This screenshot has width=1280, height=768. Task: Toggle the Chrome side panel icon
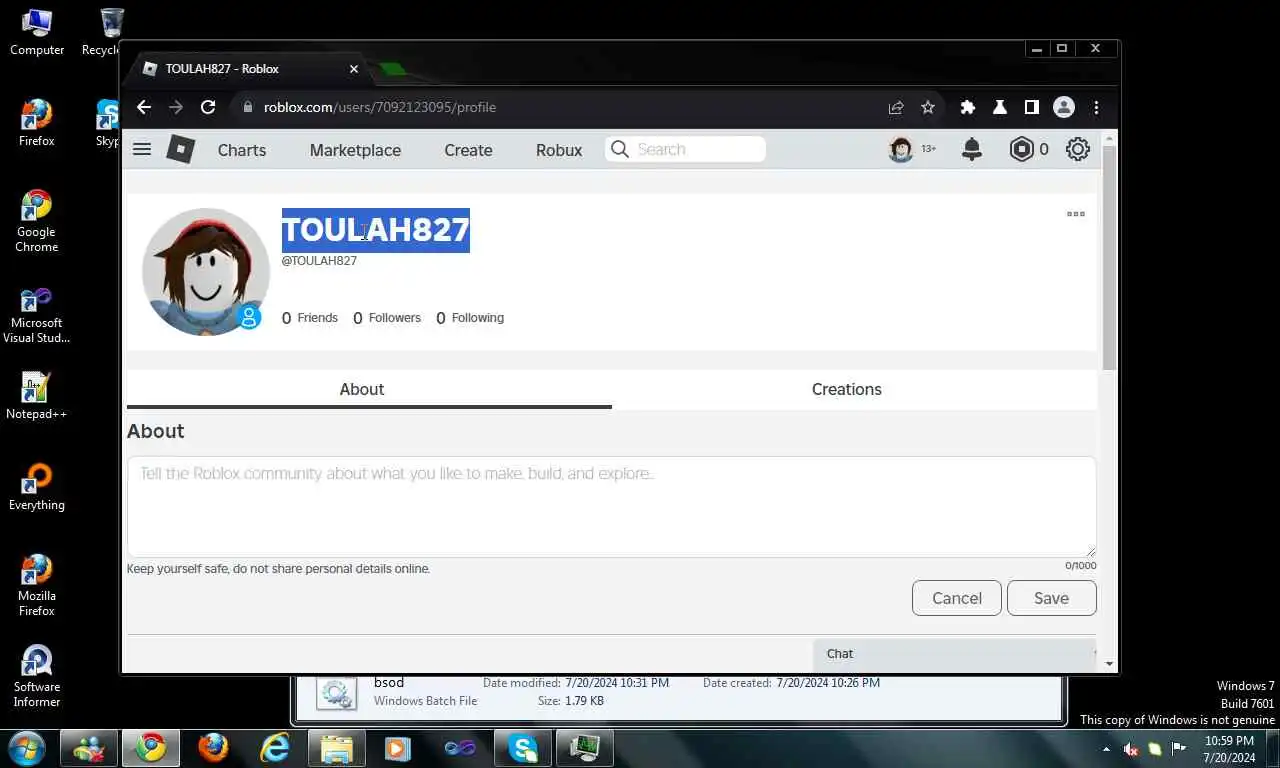click(x=1031, y=107)
